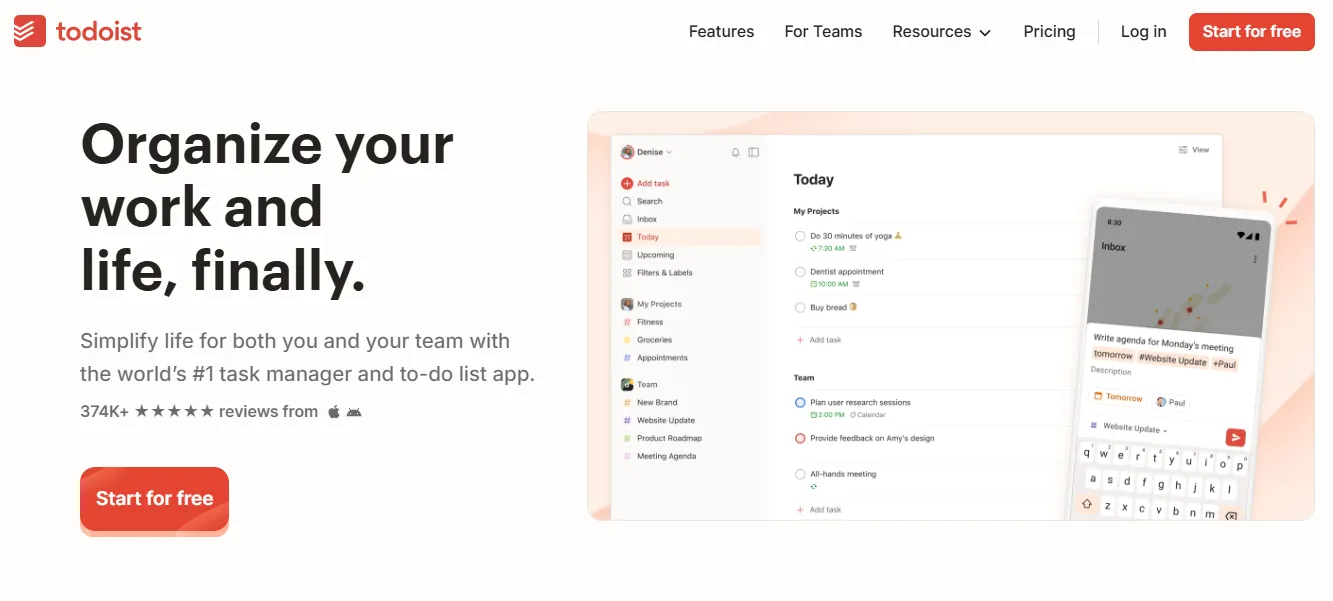Open the notifications bell in app preview
The width and height of the screenshot is (1333, 601).
(x=736, y=153)
